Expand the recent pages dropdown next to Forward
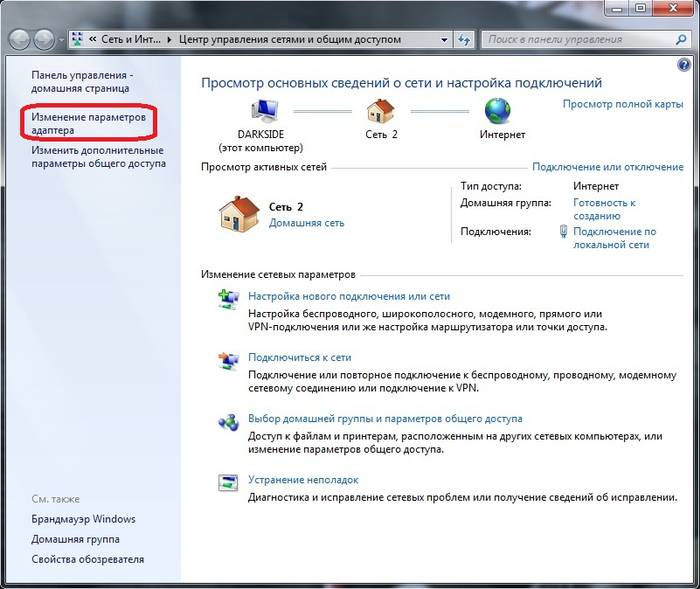 point(62,40)
